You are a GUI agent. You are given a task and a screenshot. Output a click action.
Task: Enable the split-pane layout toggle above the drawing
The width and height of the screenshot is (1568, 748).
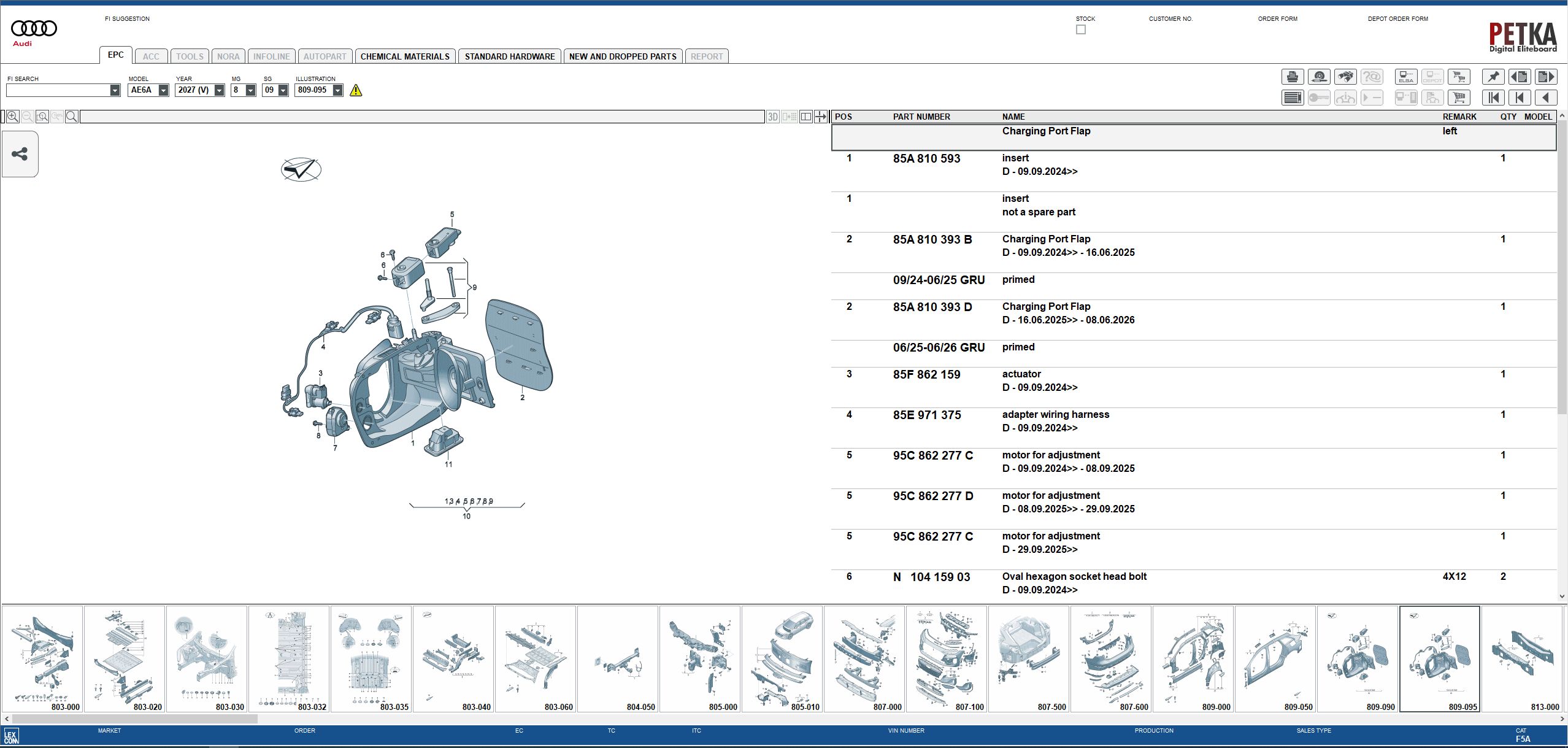pos(805,116)
